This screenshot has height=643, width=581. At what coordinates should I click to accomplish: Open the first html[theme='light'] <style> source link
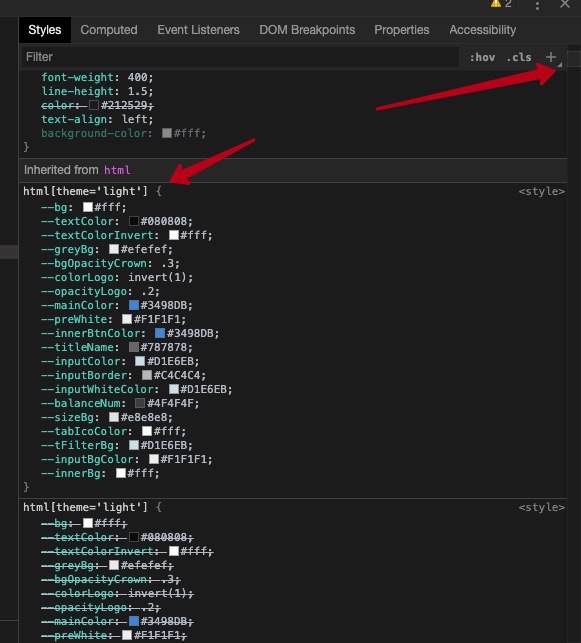coord(541,192)
